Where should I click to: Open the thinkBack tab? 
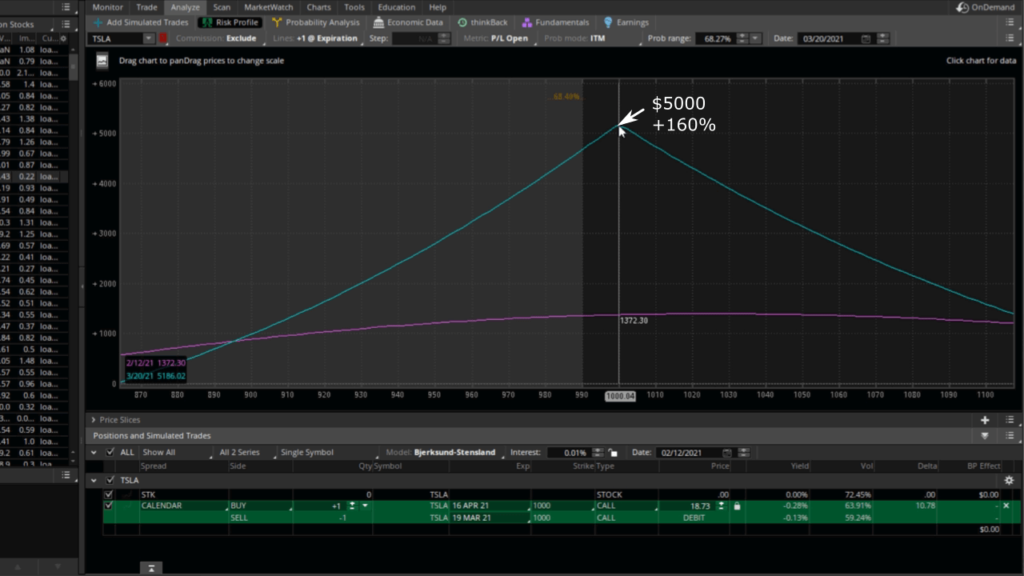[x=483, y=22]
